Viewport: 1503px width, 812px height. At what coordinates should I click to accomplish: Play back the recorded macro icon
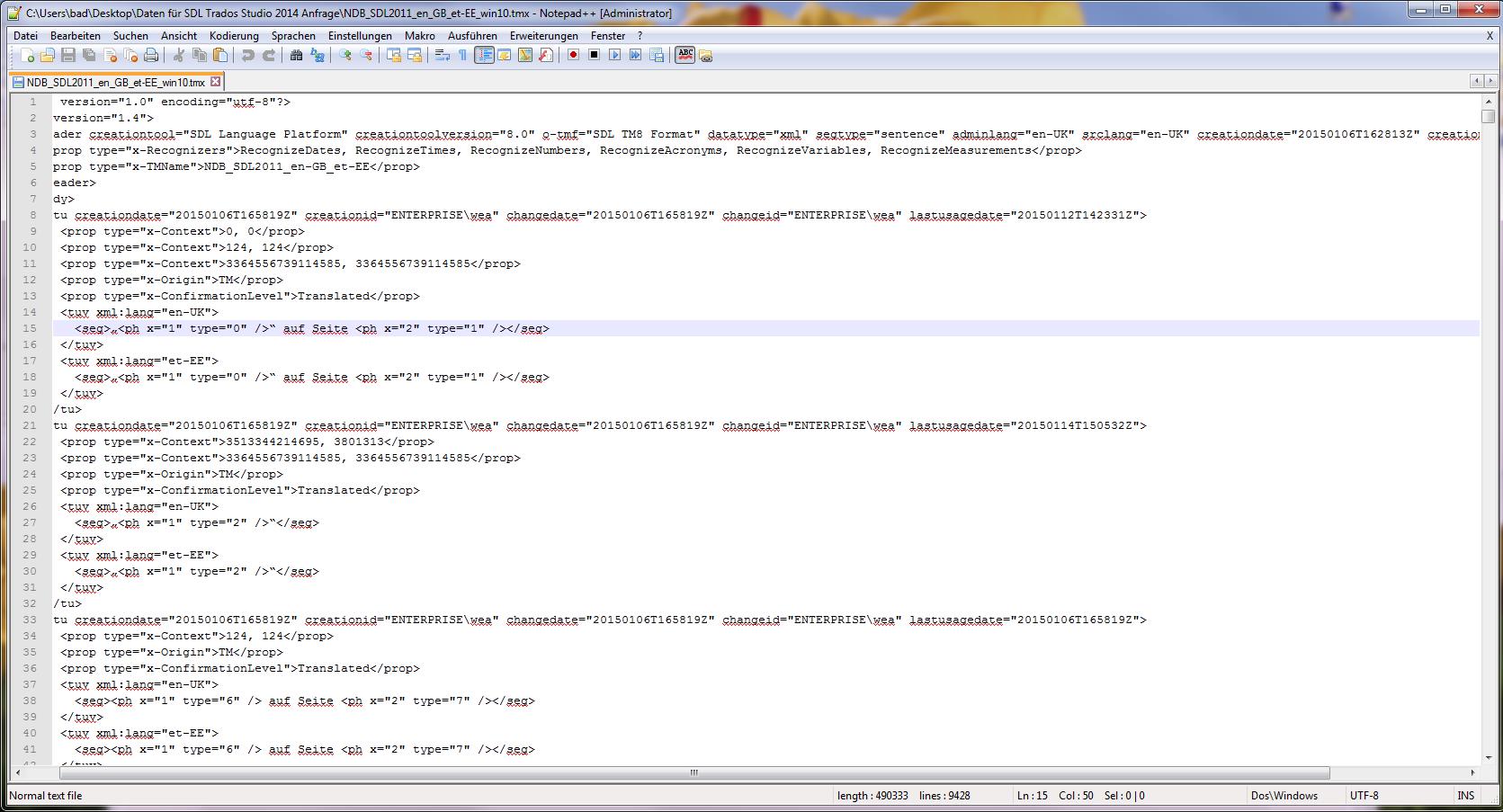(614, 55)
